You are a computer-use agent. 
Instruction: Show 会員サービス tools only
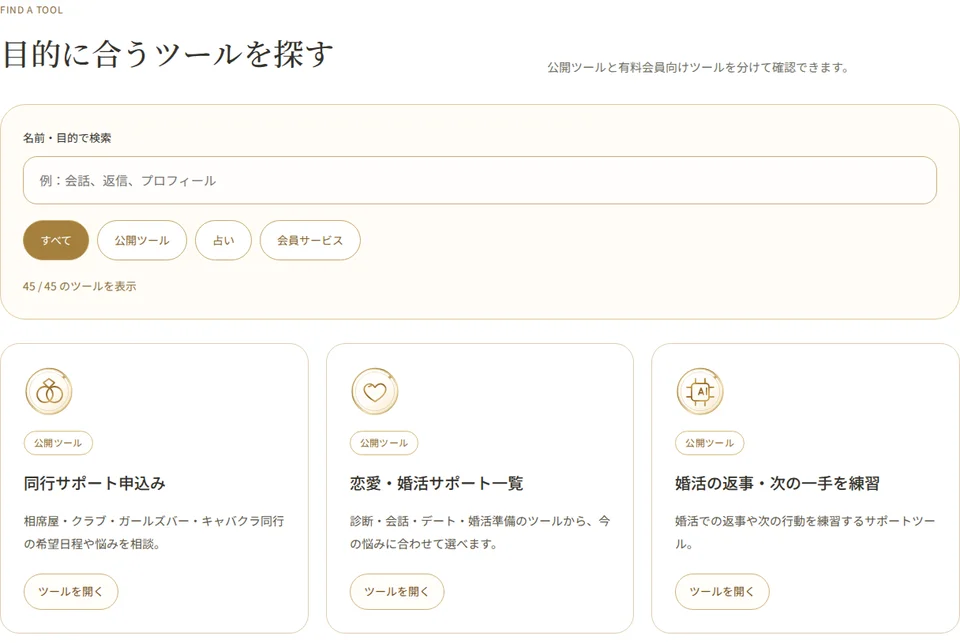[x=310, y=240]
